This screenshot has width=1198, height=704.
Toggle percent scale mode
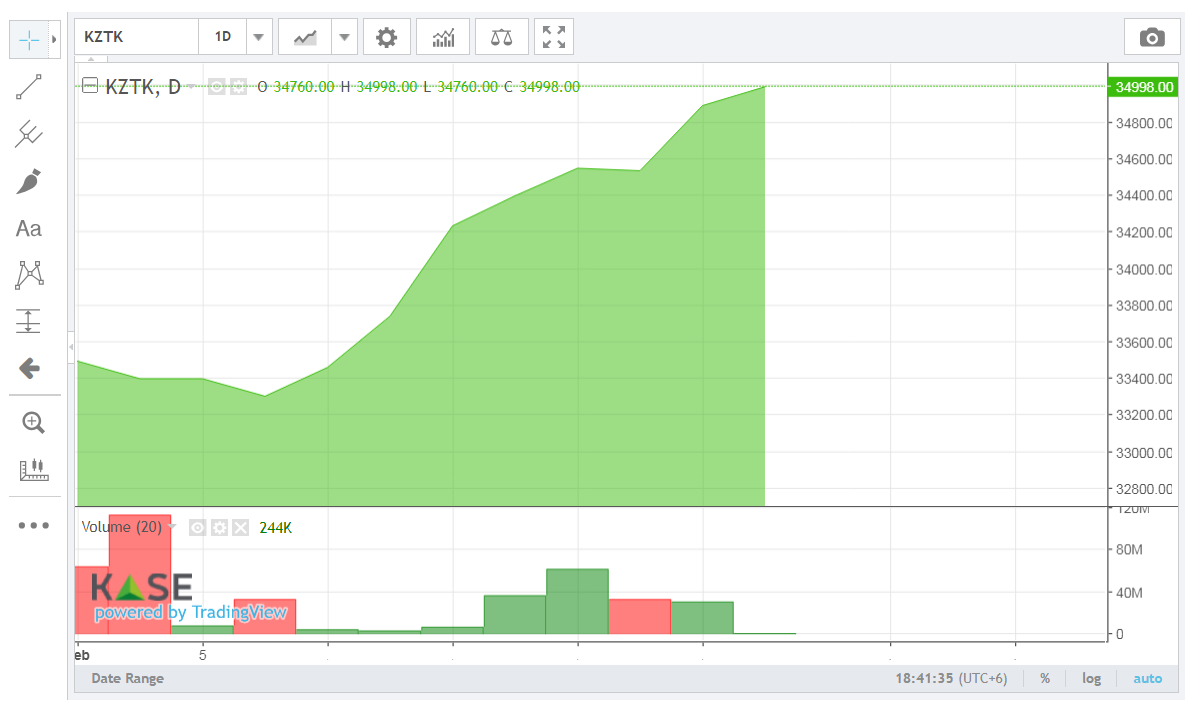1045,678
